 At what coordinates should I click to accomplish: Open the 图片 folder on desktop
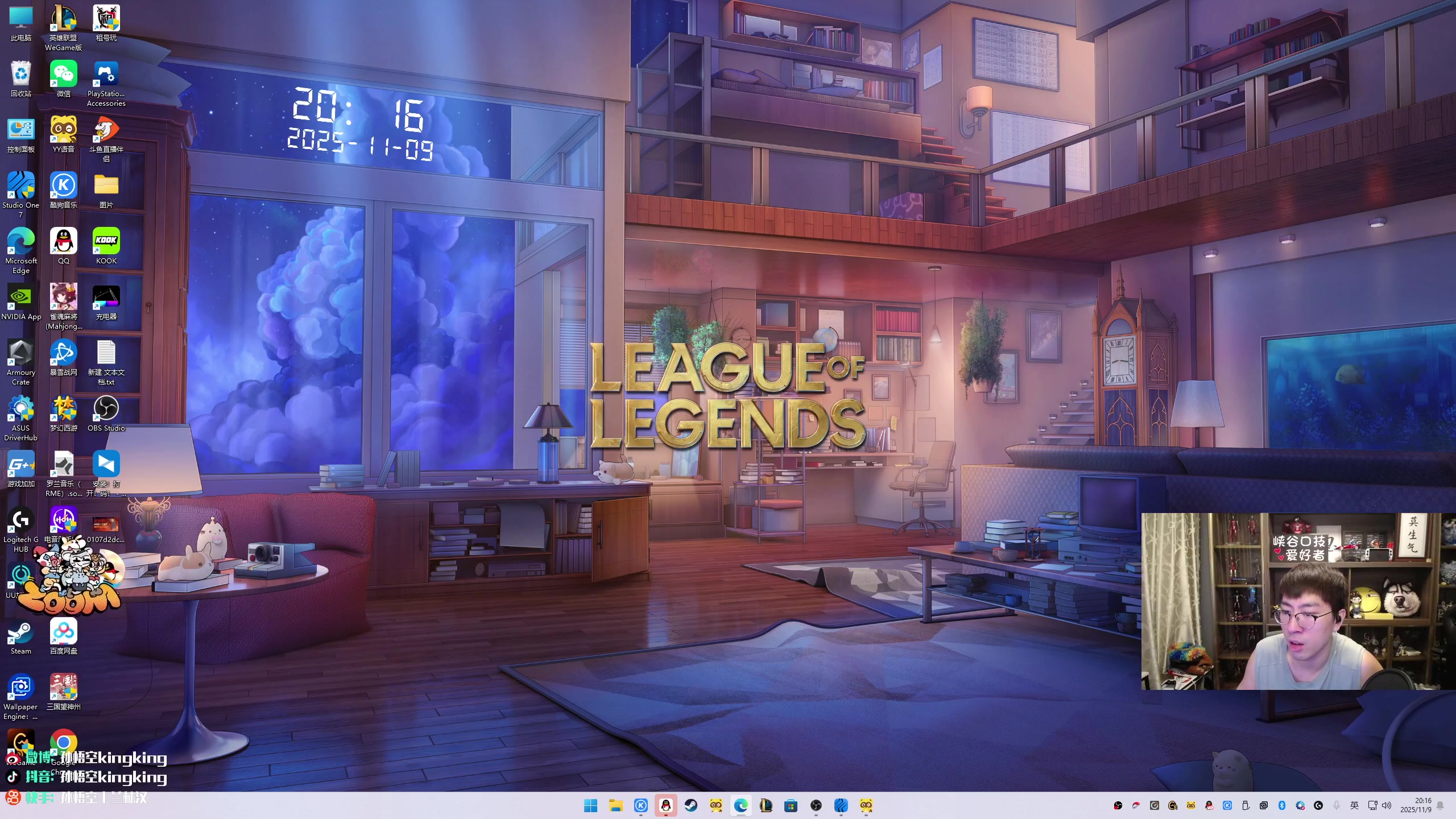[x=106, y=186]
